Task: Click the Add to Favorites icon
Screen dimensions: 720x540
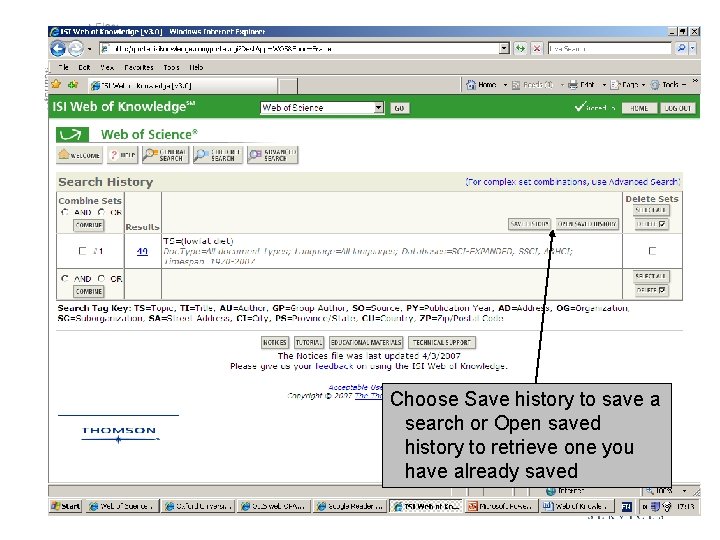Action: click(73, 84)
